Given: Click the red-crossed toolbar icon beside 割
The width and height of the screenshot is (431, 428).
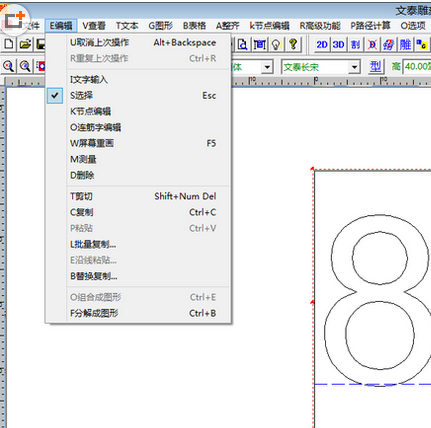Looking at the screenshot, I should [x=372, y=44].
